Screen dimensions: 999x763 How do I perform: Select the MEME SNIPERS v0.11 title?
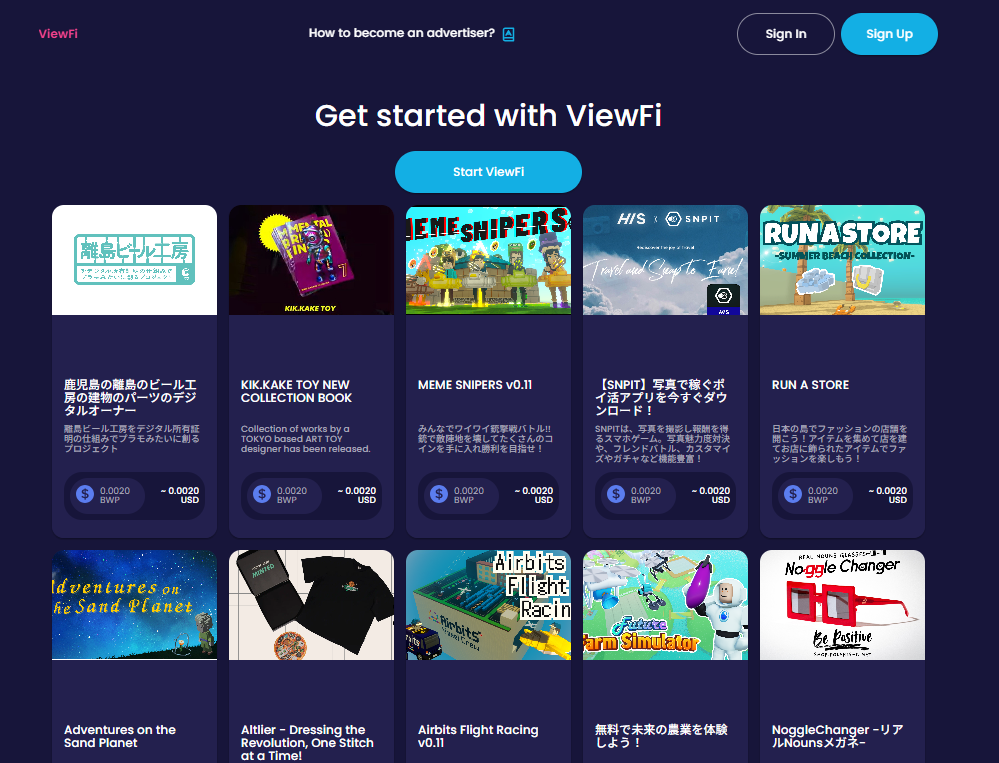[x=475, y=385]
